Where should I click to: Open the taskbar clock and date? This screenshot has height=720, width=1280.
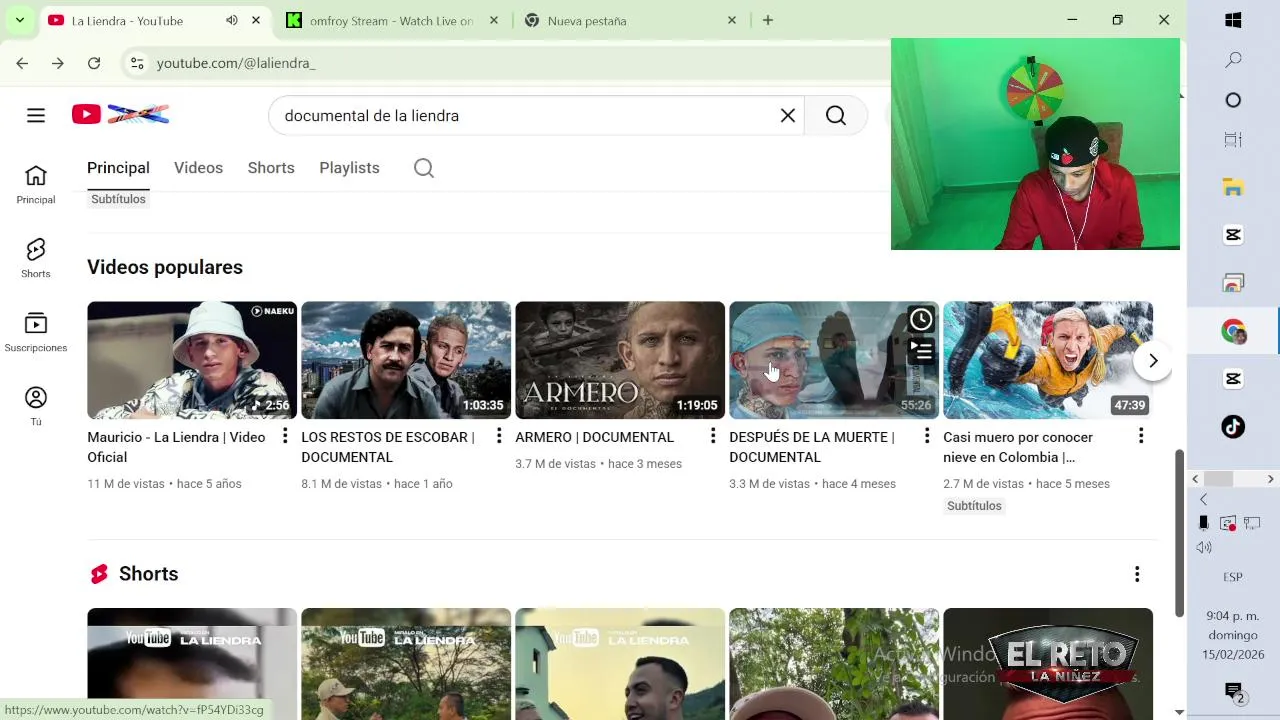click(x=1233, y=635)
